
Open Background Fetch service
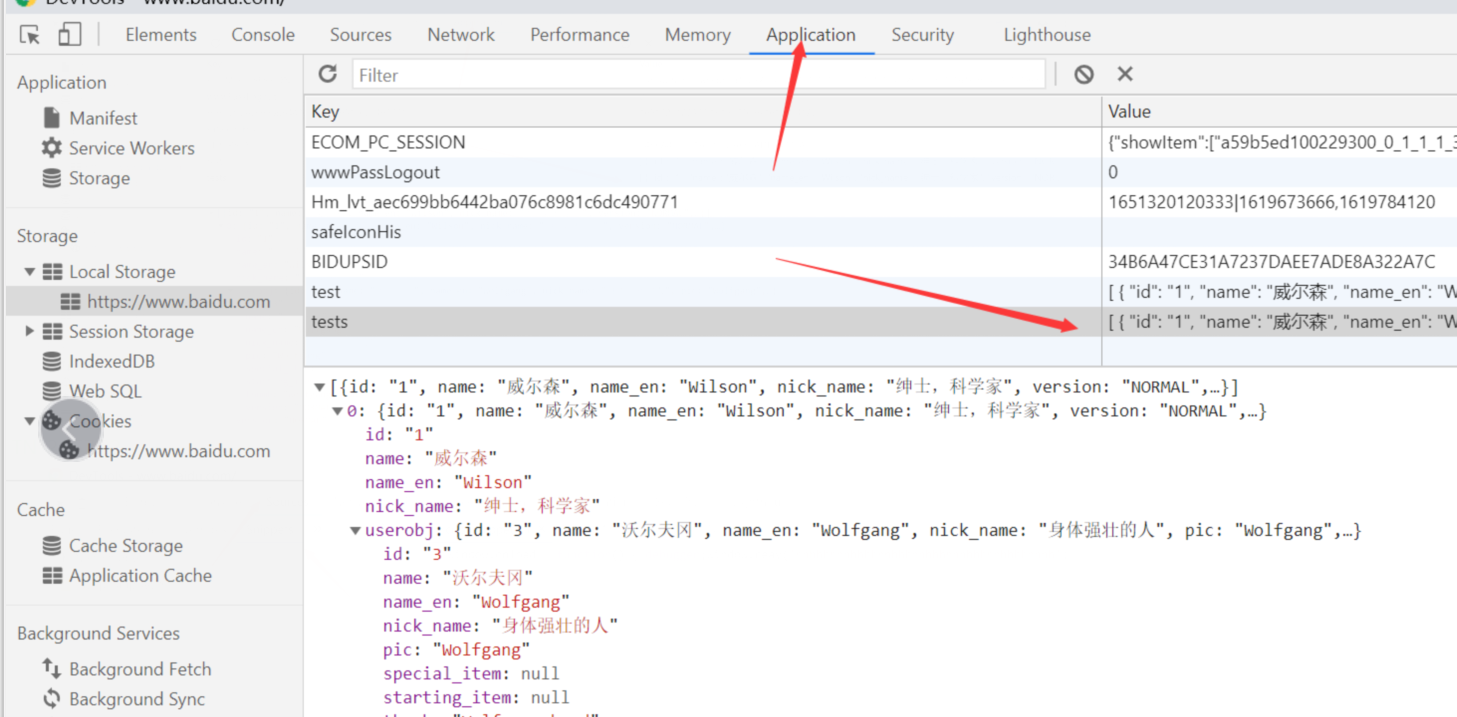coord(140,669)
